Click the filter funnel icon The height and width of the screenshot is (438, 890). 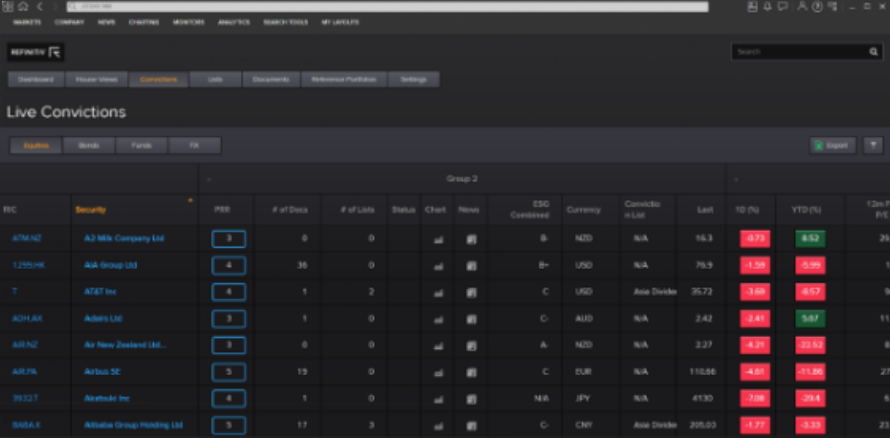pos(873,145)
